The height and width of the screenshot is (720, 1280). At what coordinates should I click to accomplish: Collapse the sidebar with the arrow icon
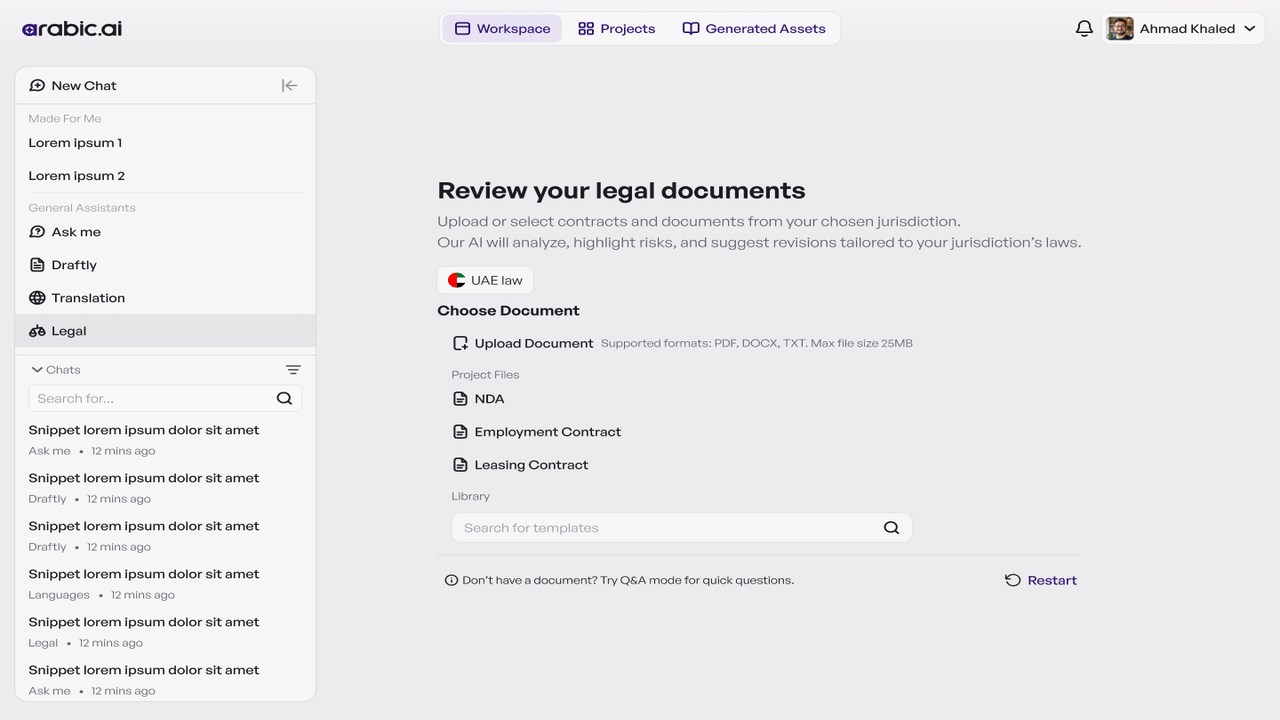pos(289,86)
